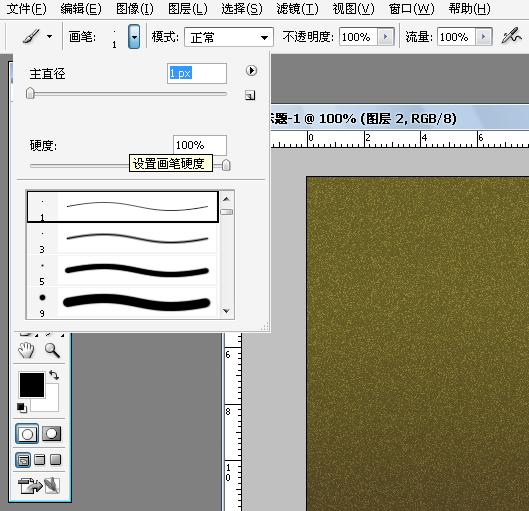Image resolution: width=529 pixels, height=511 pixels.
Task: Switch to standard edit mode
Action: [x=27, y=434]
